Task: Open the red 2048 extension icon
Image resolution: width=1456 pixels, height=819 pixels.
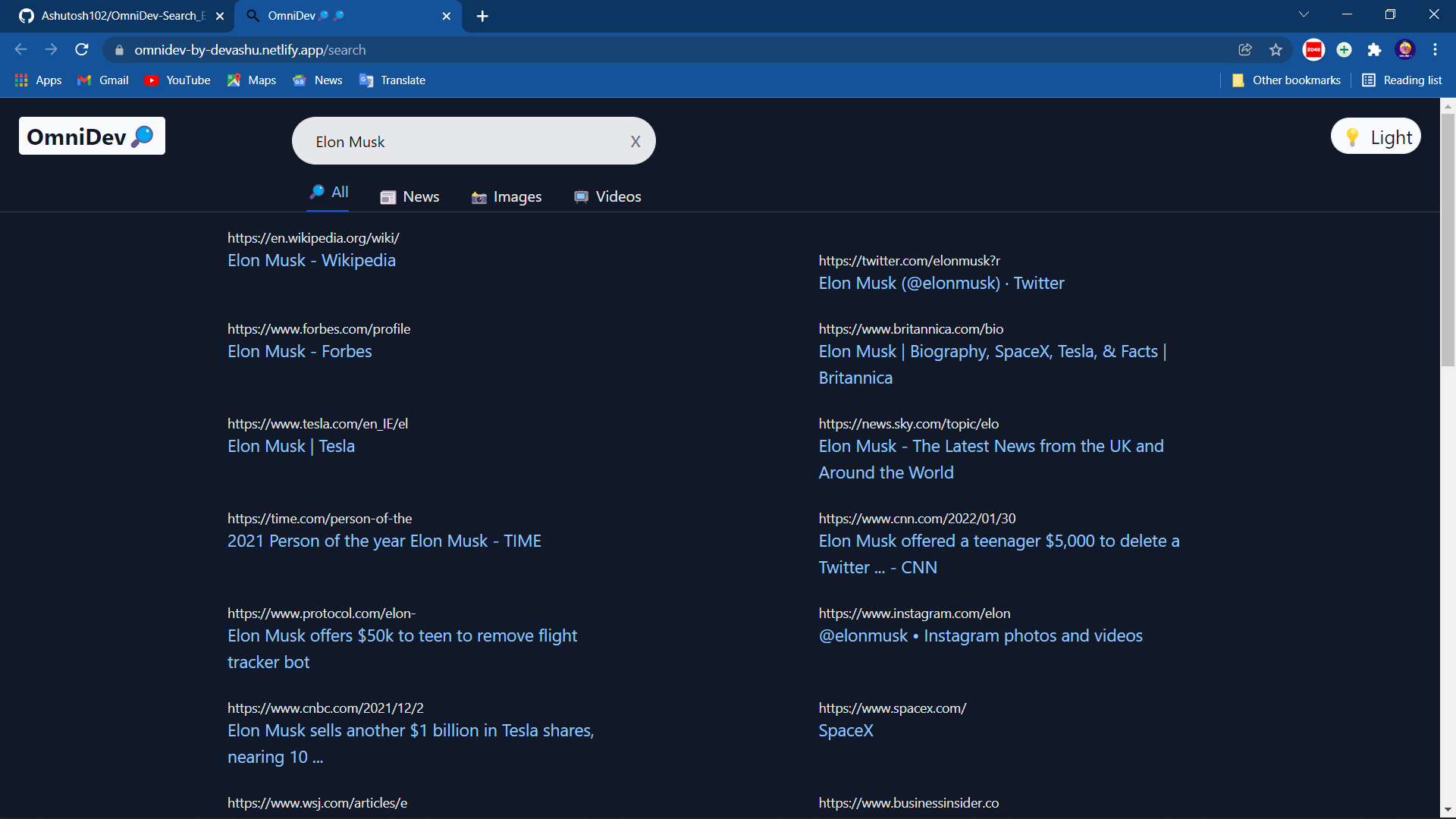Action: pyautogui.click(x=1313, y=50)
